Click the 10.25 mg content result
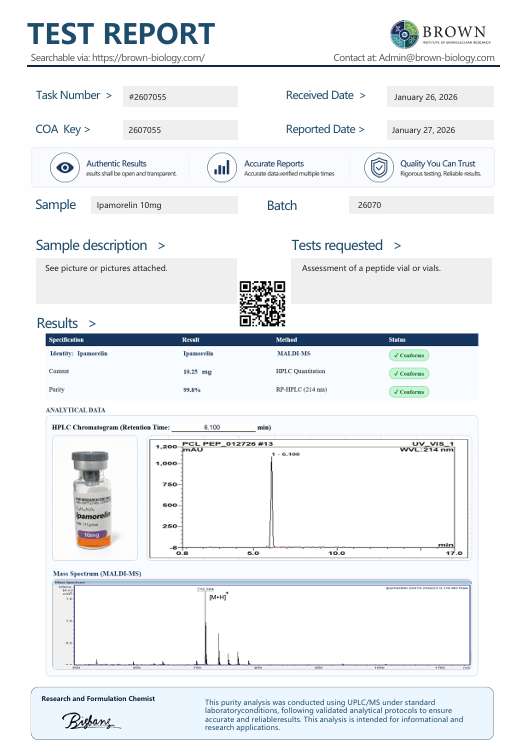 coord(198,372)
